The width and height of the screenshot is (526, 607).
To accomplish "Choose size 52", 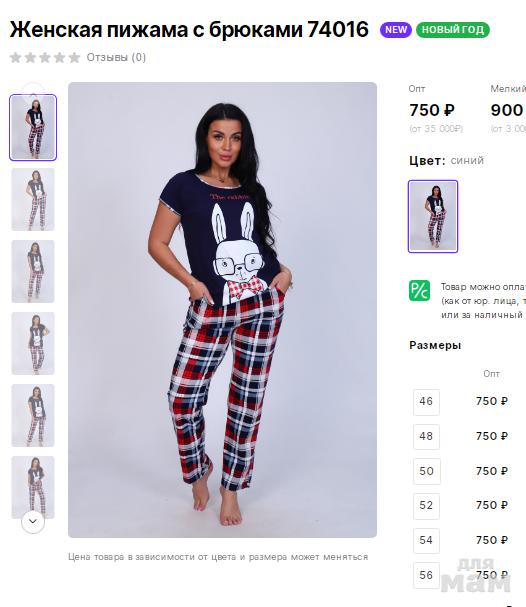I will [x=426, y=506].
